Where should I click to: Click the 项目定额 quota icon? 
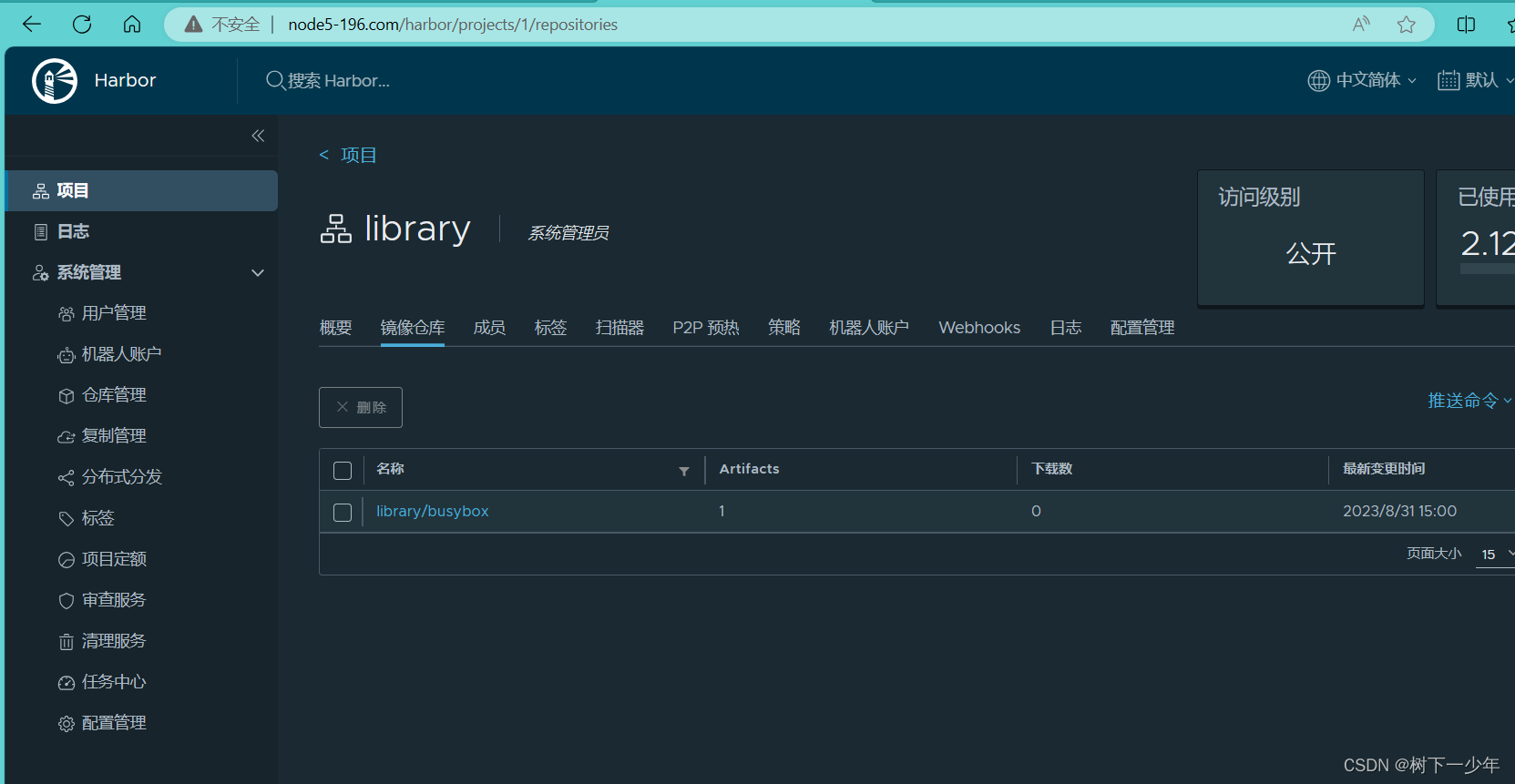tap(67, 560)
